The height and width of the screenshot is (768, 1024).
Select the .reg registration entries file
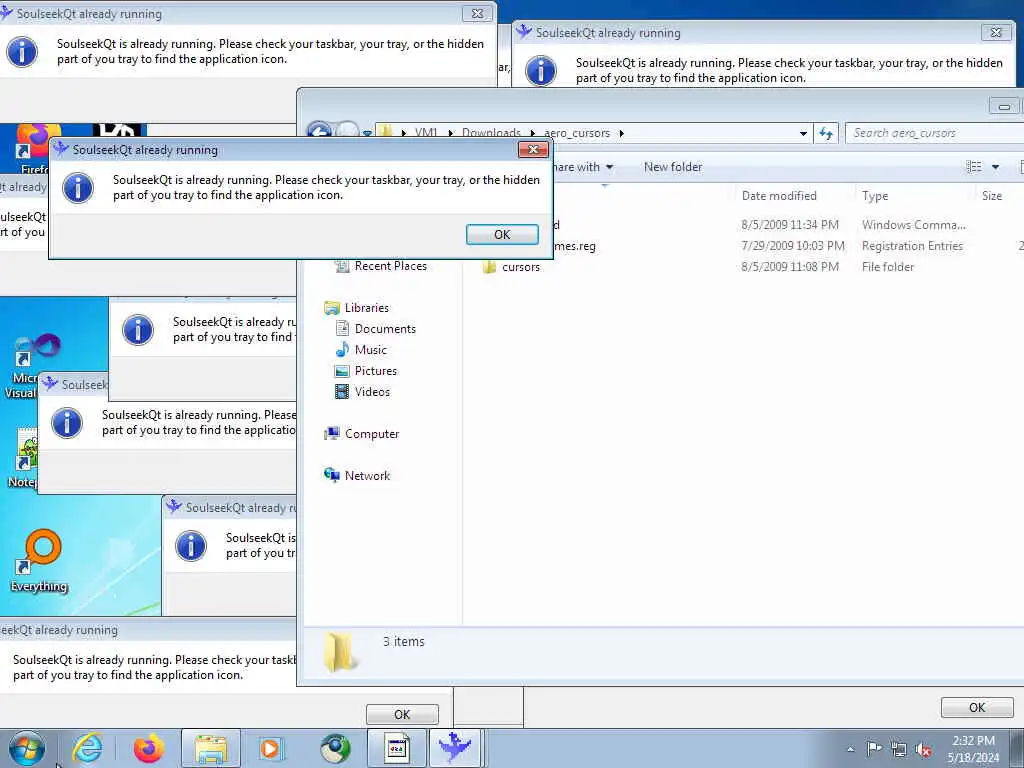[575, 246]
